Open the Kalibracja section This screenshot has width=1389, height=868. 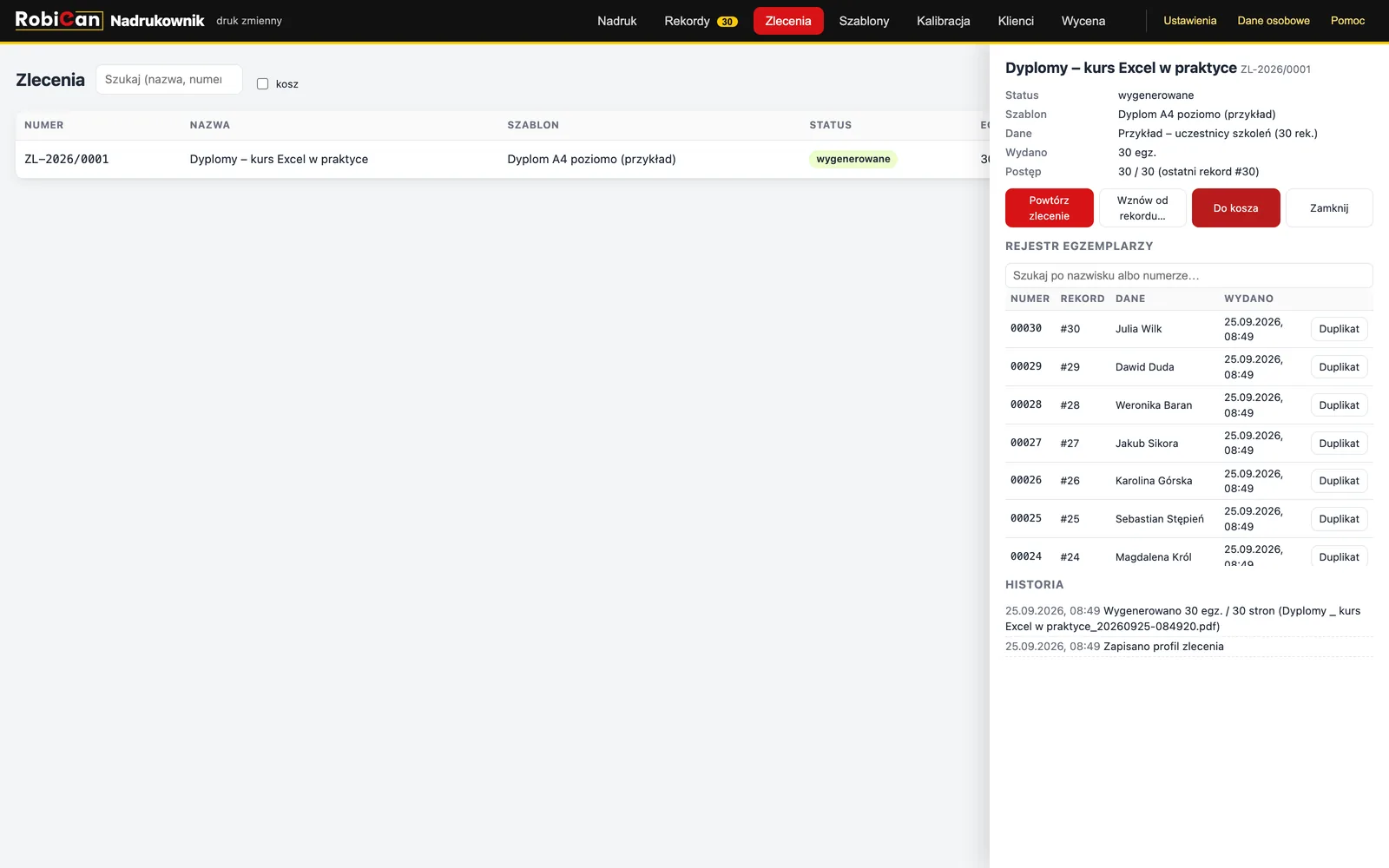point(943,21)
